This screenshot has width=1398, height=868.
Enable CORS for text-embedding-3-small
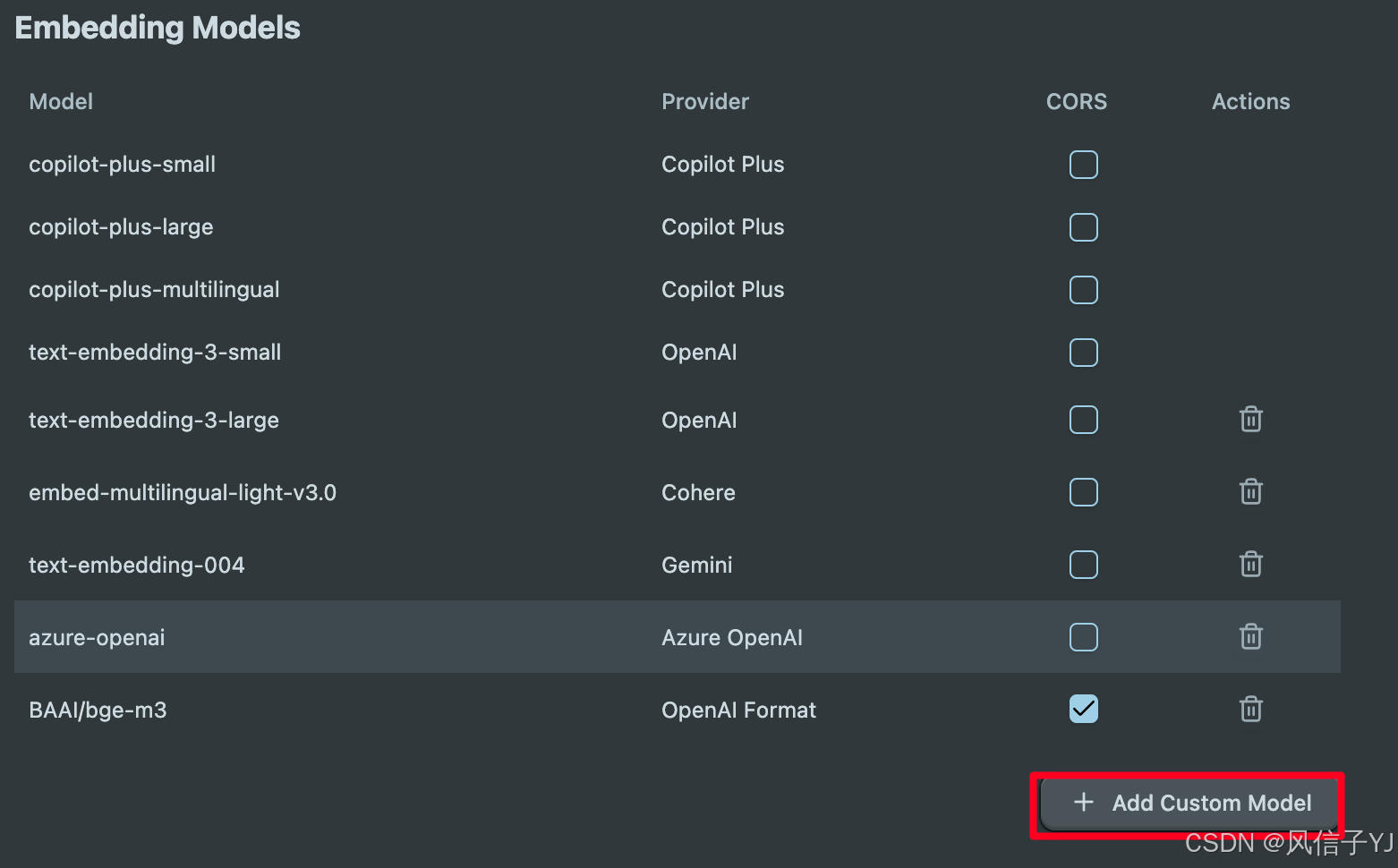pos(1083,353)
